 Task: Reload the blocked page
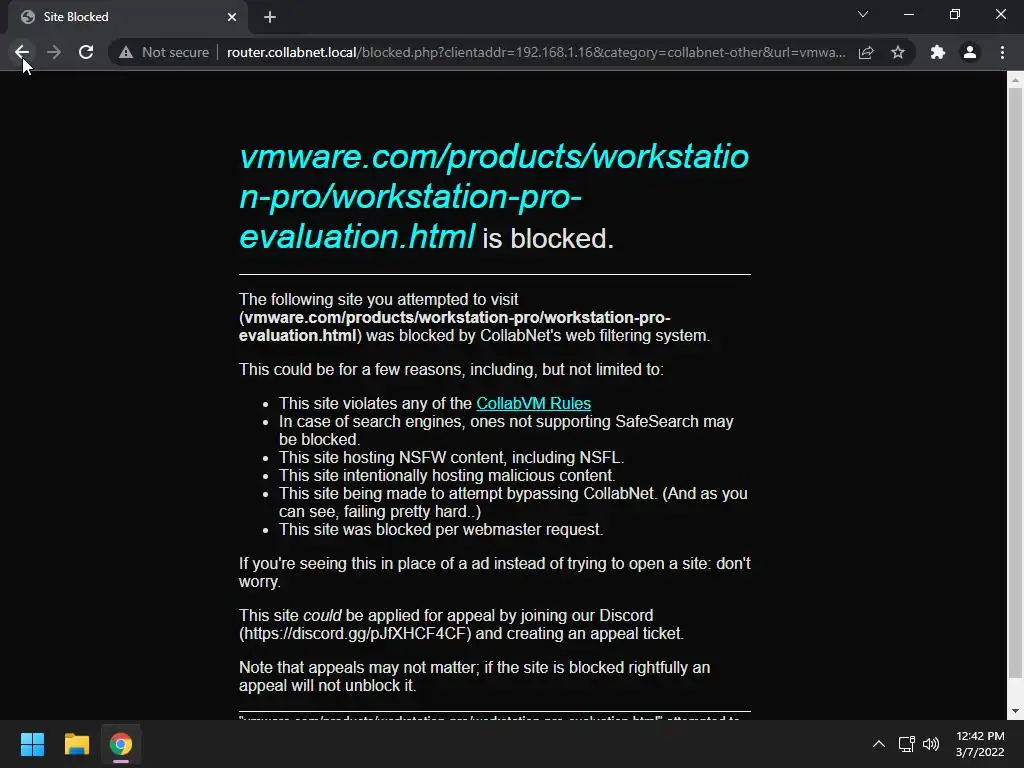[86, 52]
